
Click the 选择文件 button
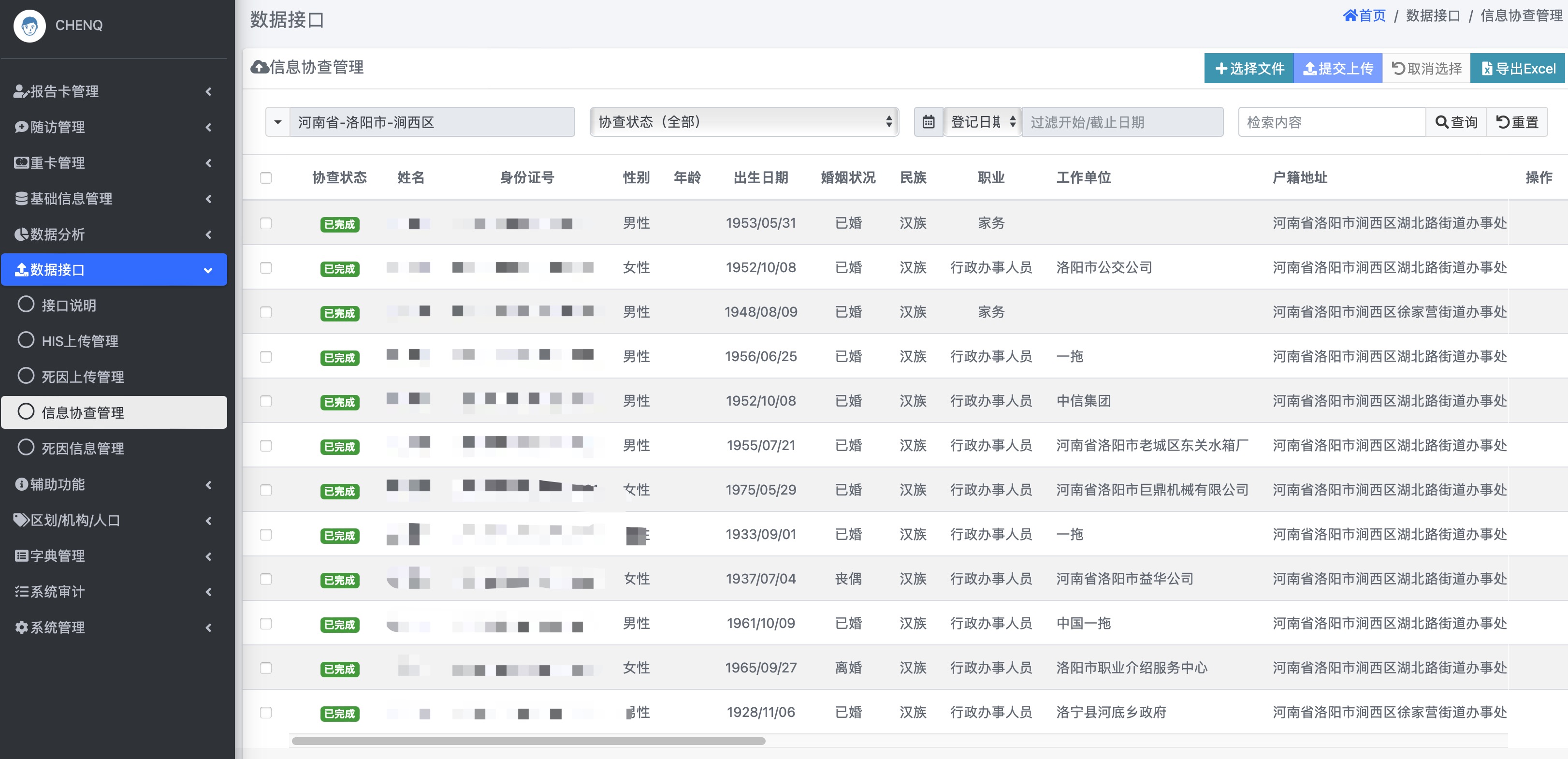pyautogui.click(x=1249, y=68)
